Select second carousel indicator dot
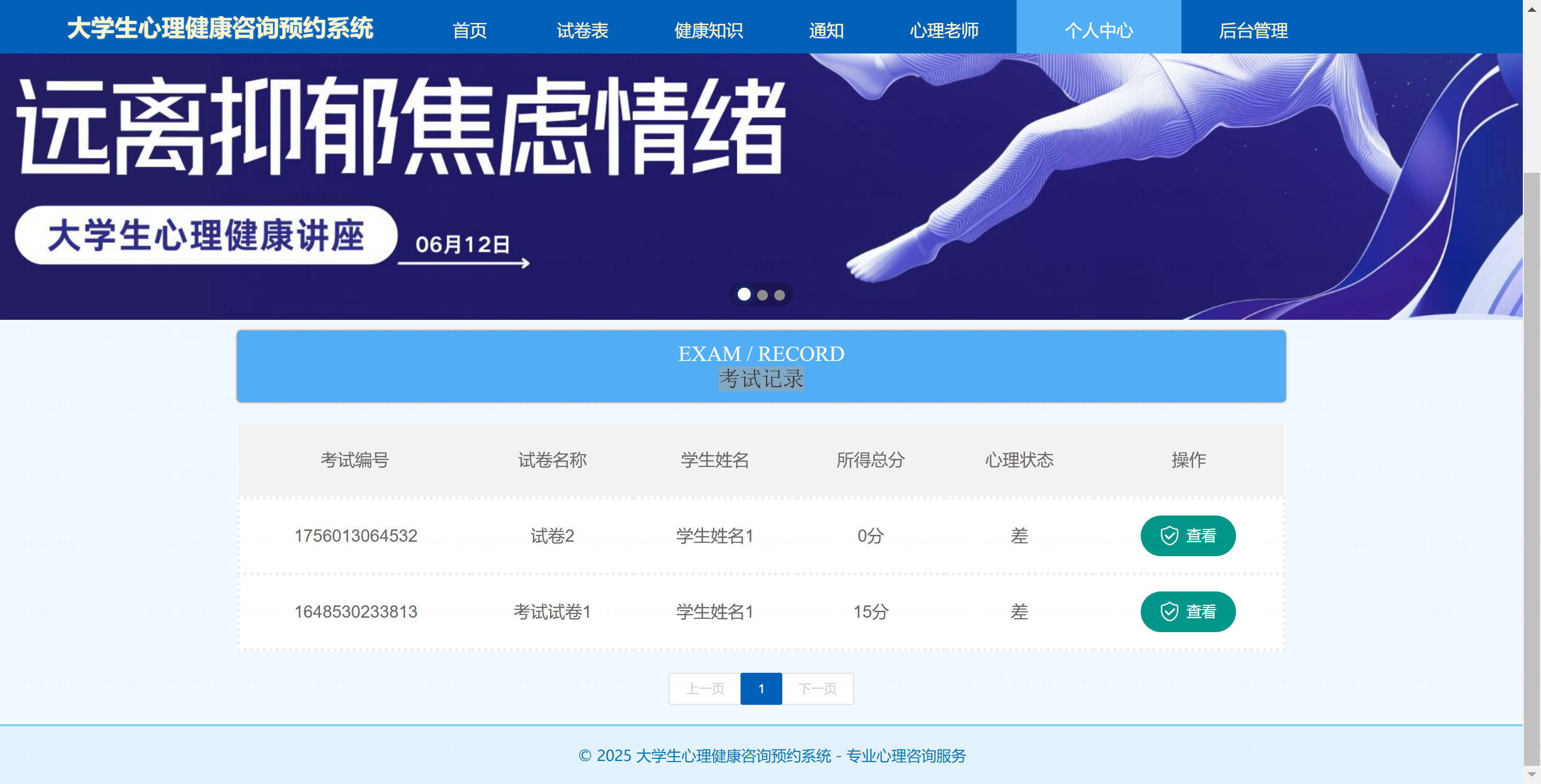This screenshot has height=784, width=1541. pos(762,295)
